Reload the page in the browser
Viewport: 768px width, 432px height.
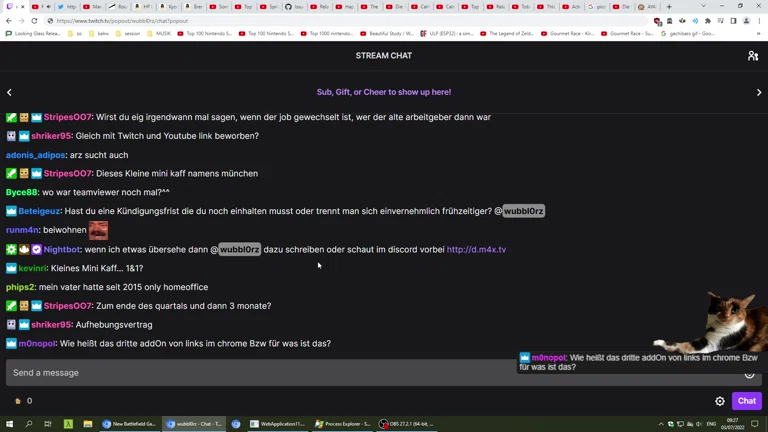point(34,21)
